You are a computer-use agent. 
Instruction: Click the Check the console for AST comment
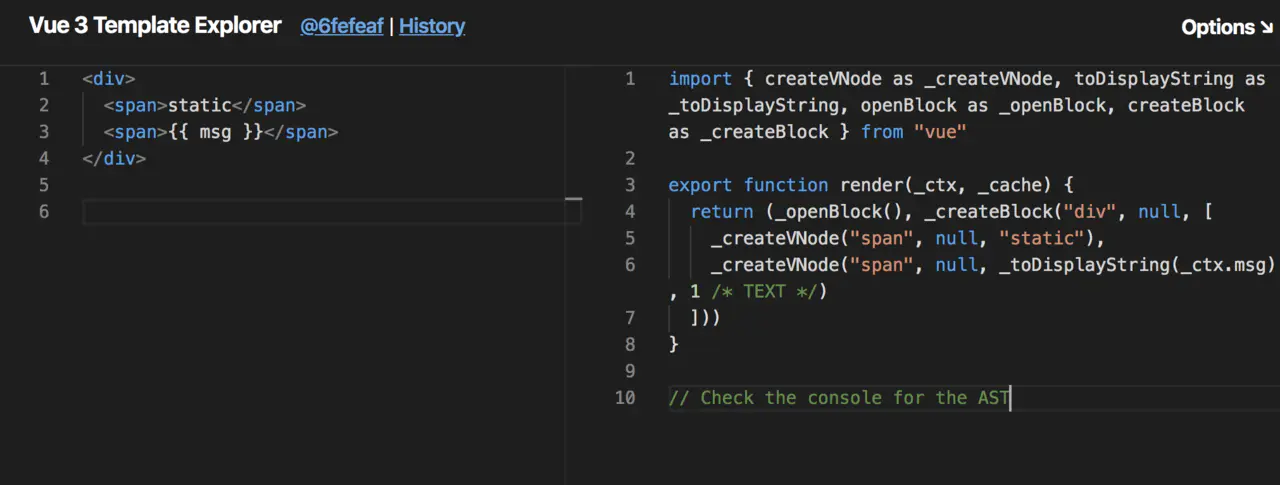click(839, 398)
